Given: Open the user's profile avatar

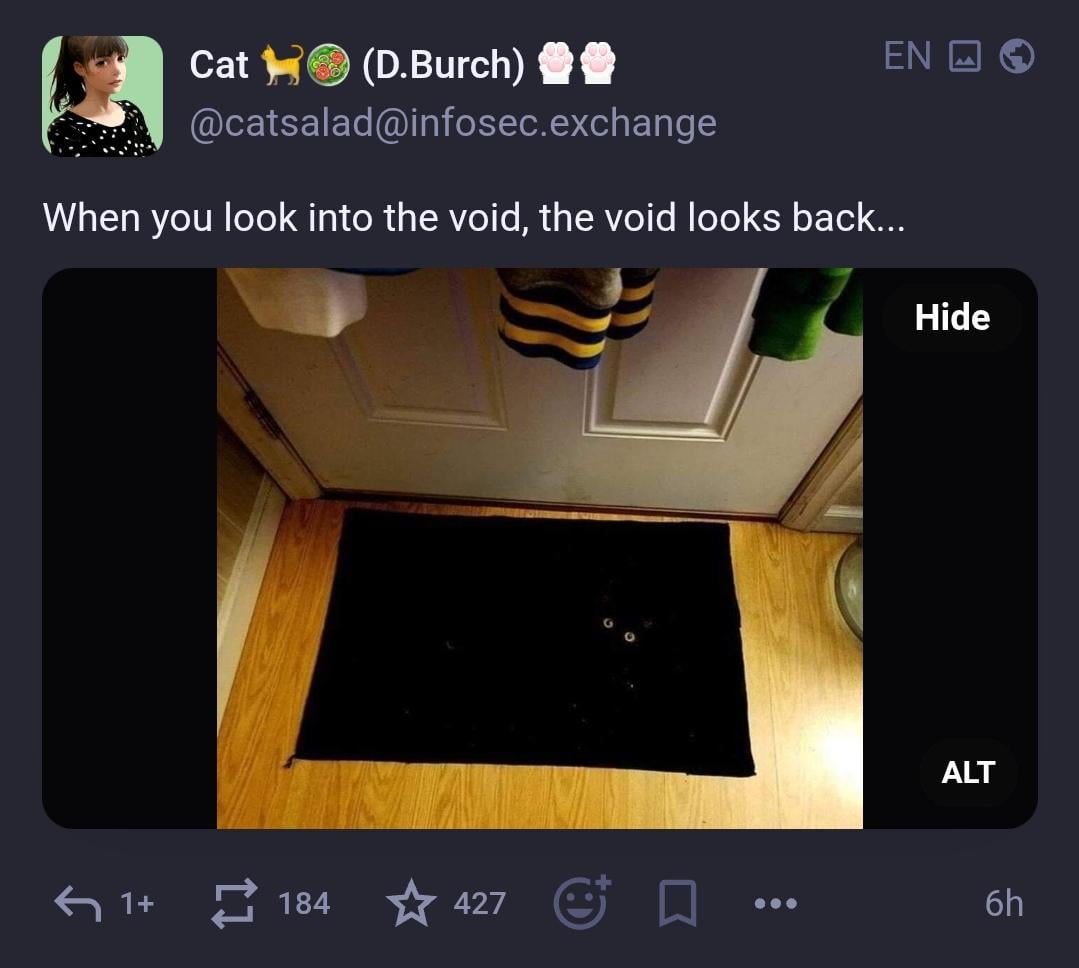Looking at the screenshot, I should point(103,96).
